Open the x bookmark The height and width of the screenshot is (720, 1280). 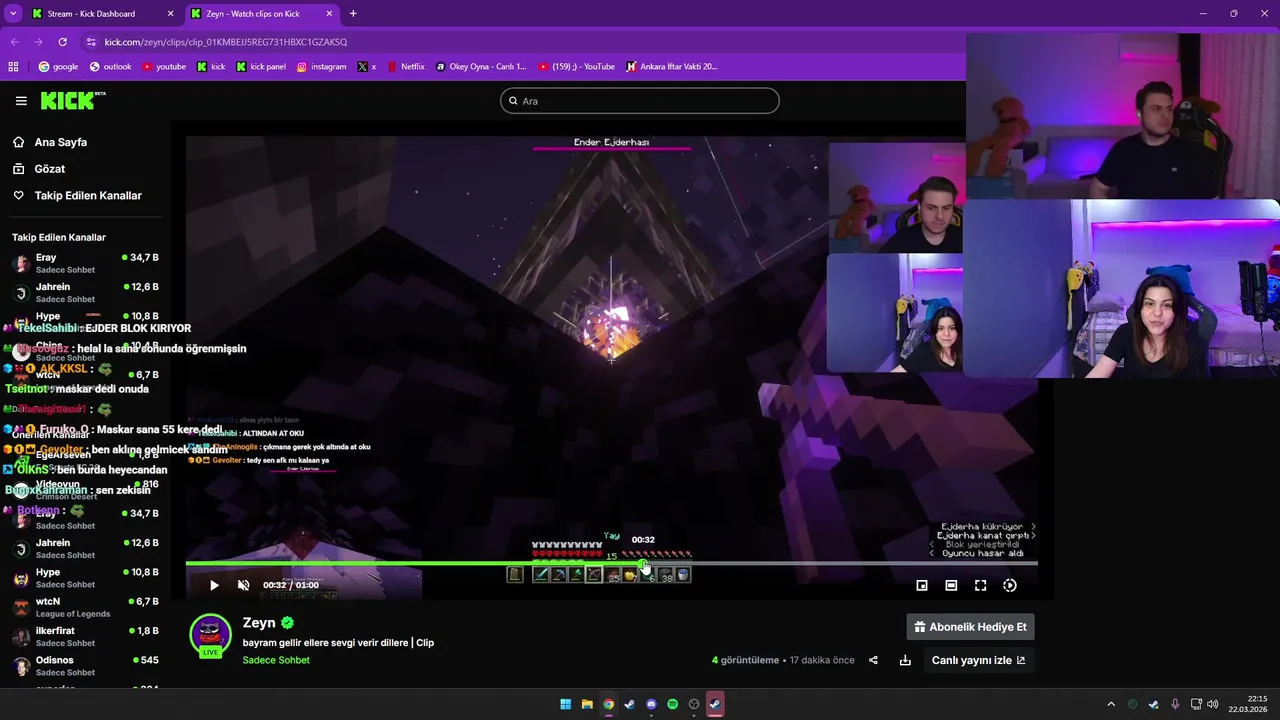pyautogui.click(x=367, y=67)
